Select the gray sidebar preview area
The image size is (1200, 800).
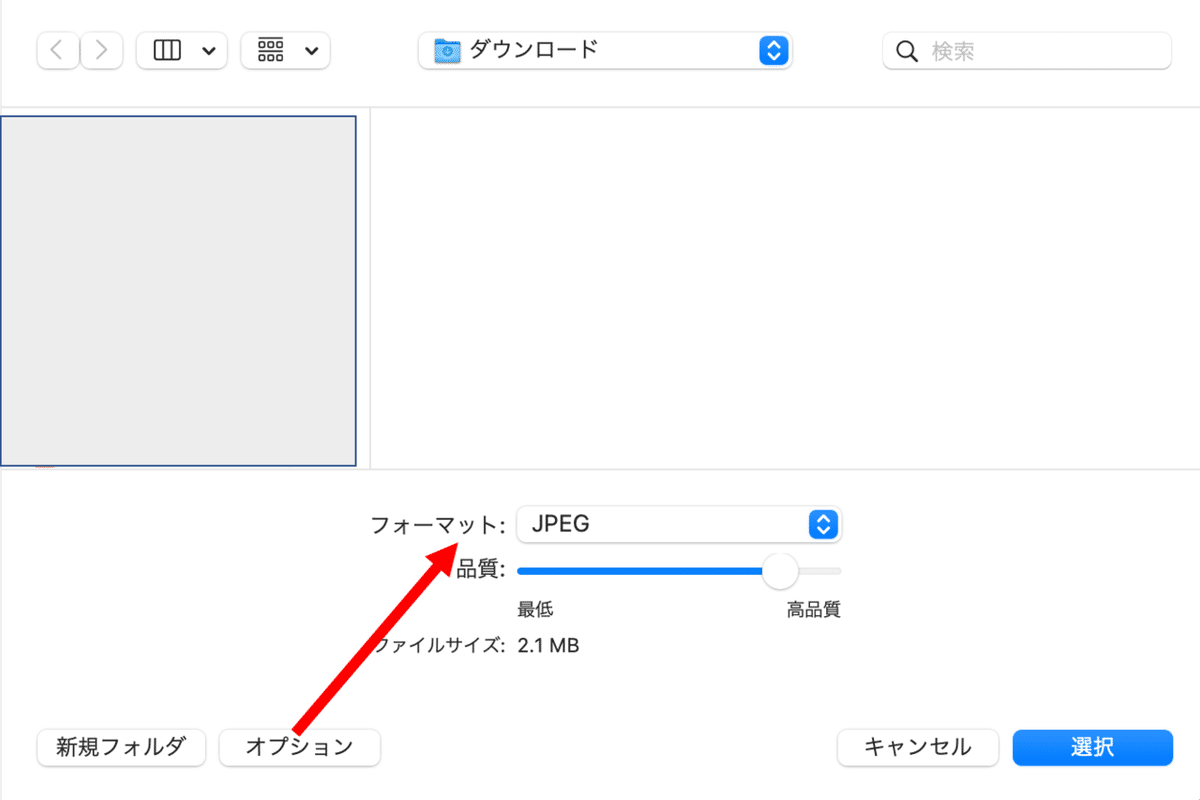click(178, 291)
